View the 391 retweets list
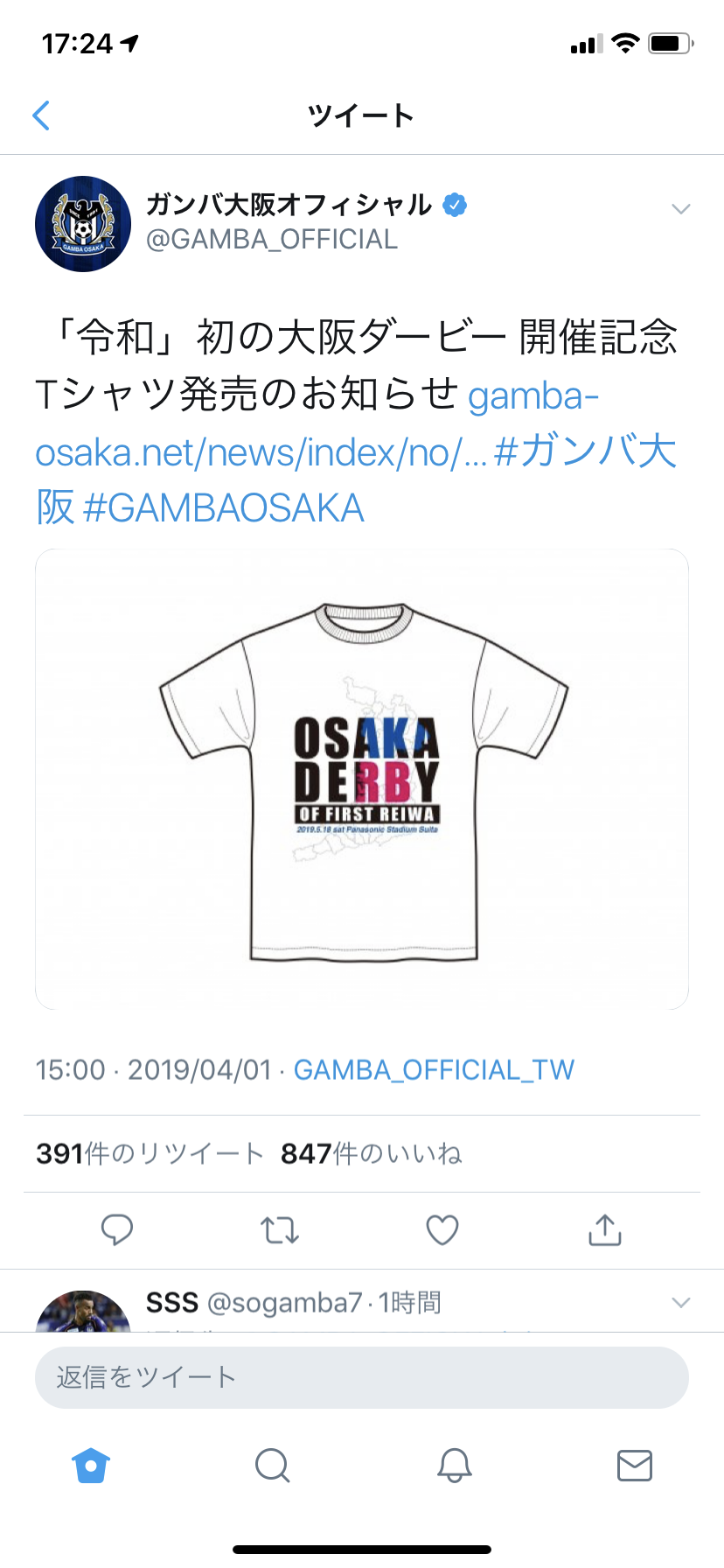This screenshot has width=724, height=1568. 150,1154
